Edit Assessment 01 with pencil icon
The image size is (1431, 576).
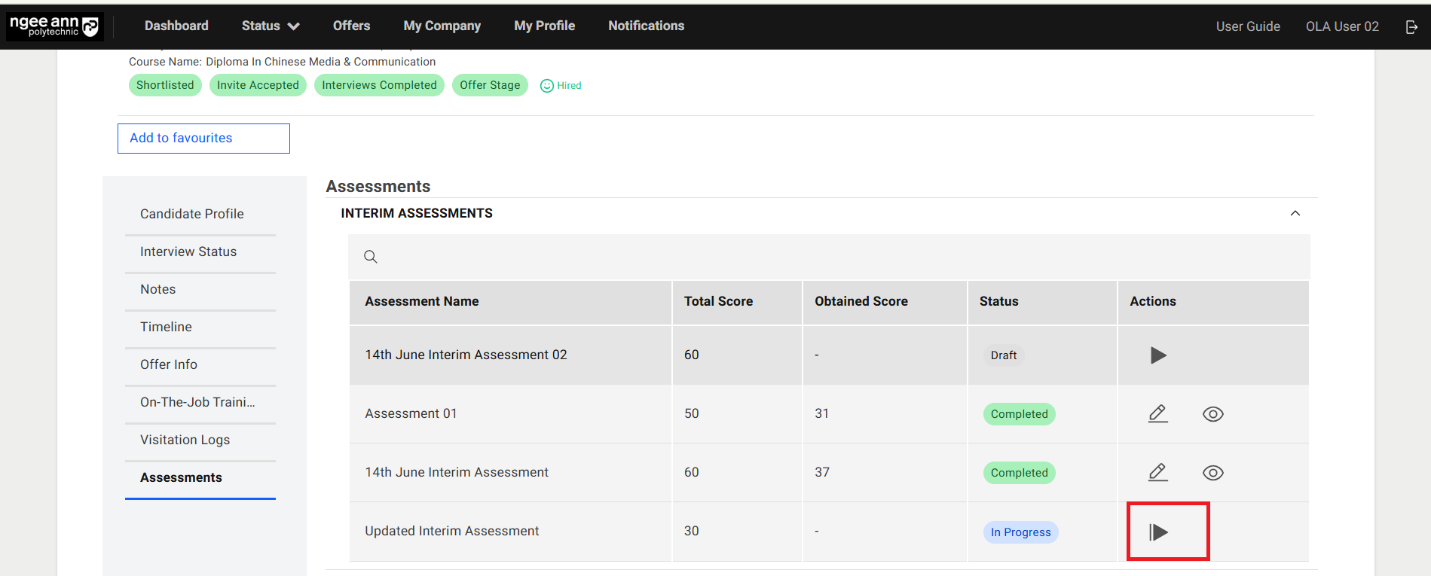[x=1157, y=414]
